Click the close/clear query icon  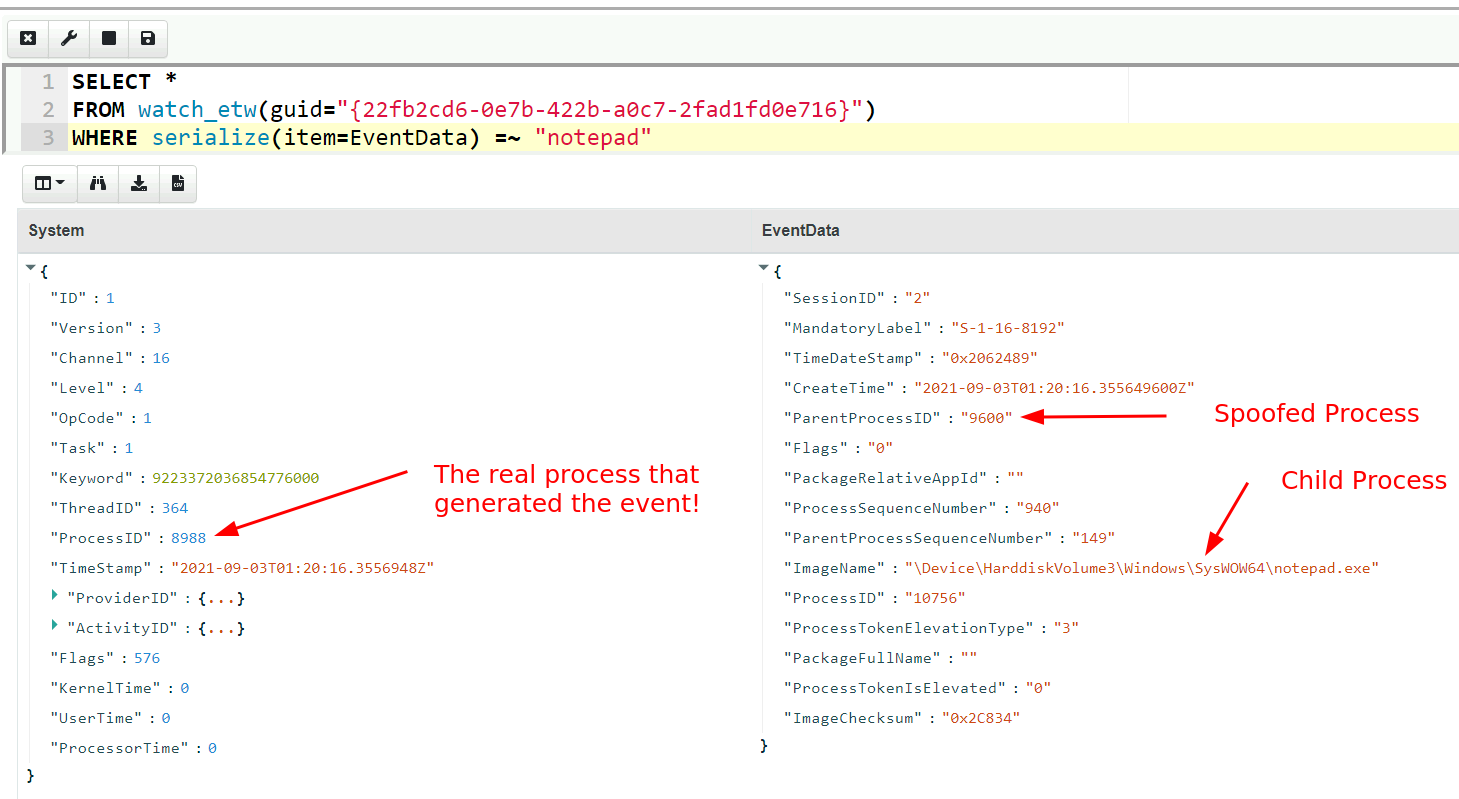pyautogui.click(x=27, y=38)
